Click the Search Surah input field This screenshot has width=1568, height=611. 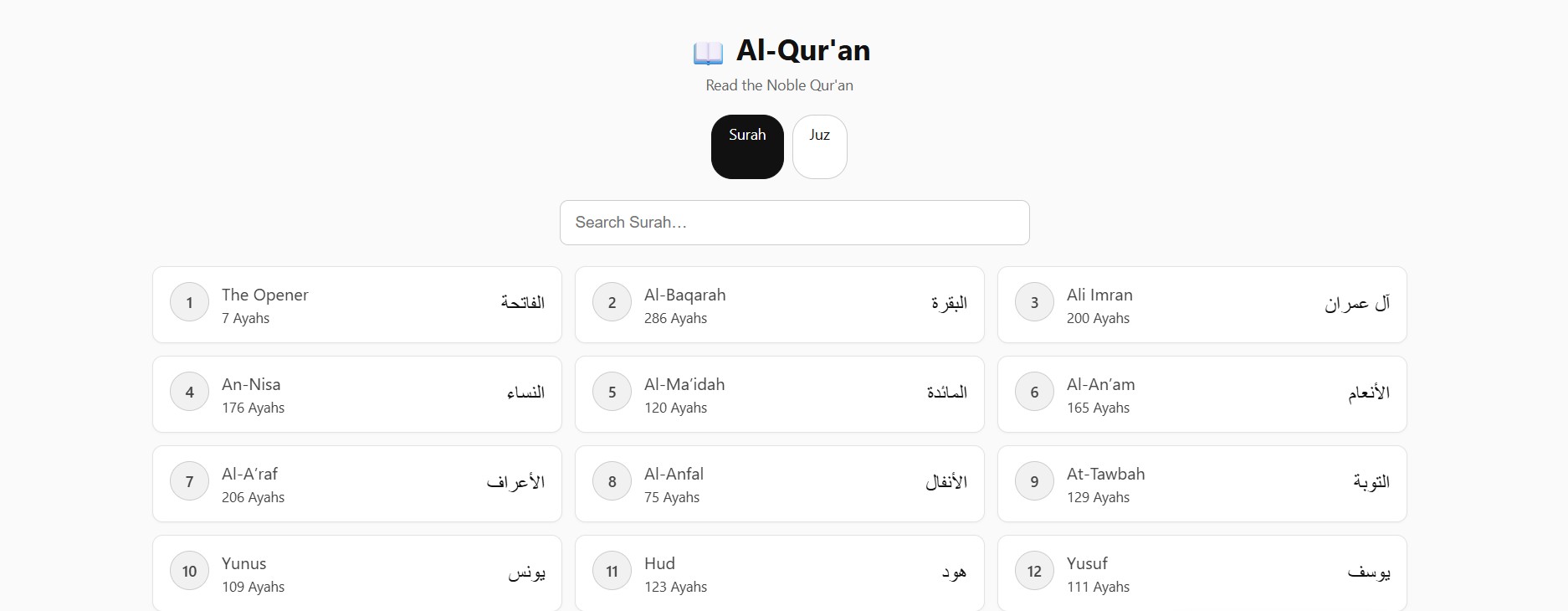click(x=794, y=223)
